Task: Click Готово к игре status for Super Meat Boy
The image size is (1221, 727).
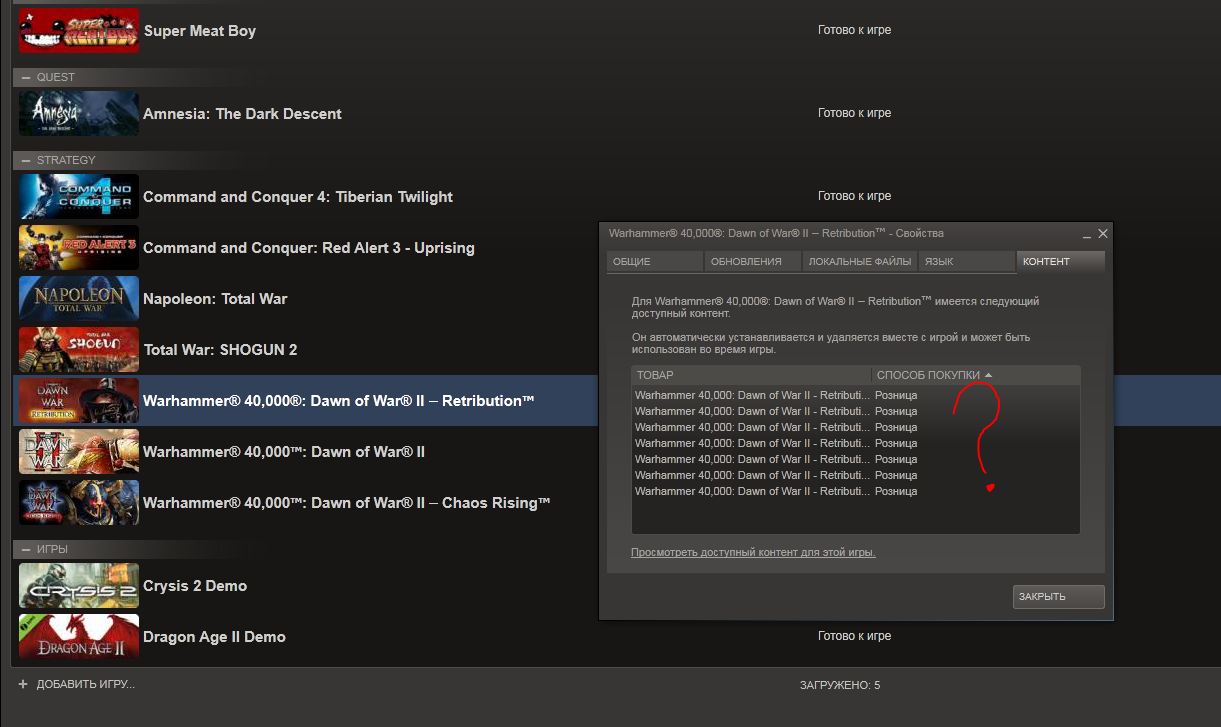Action: point(854,30)
